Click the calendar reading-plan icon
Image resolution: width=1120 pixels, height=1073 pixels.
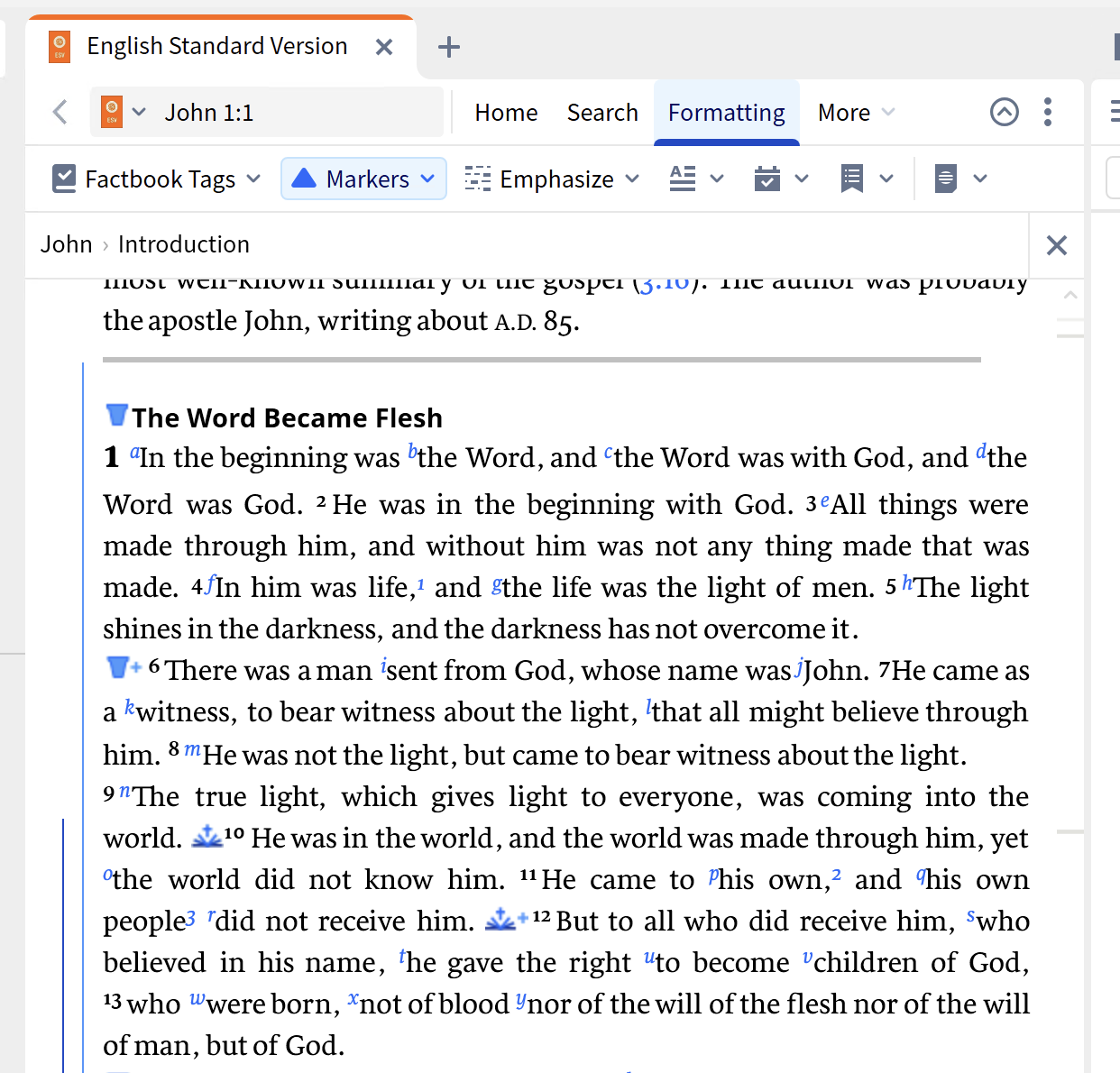767,179
